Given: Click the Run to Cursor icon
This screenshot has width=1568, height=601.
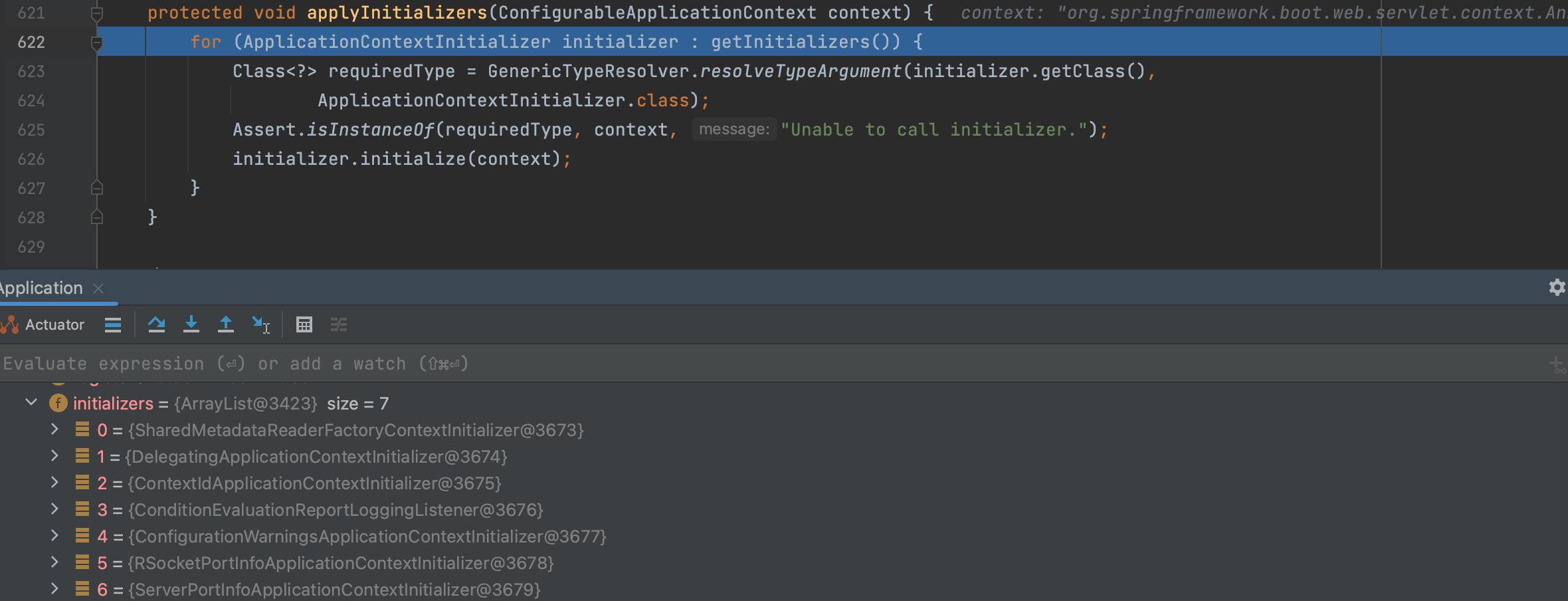Looking at the screenshot, I should (260, 324).
